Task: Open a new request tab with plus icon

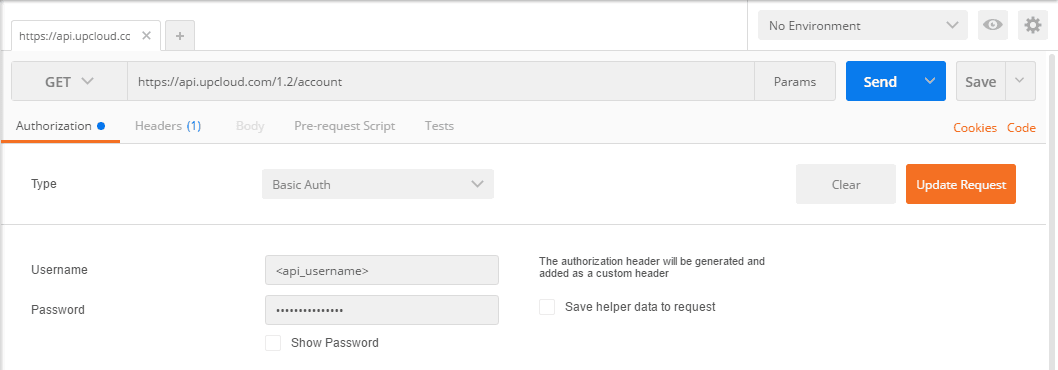Action: coord(180,36)
